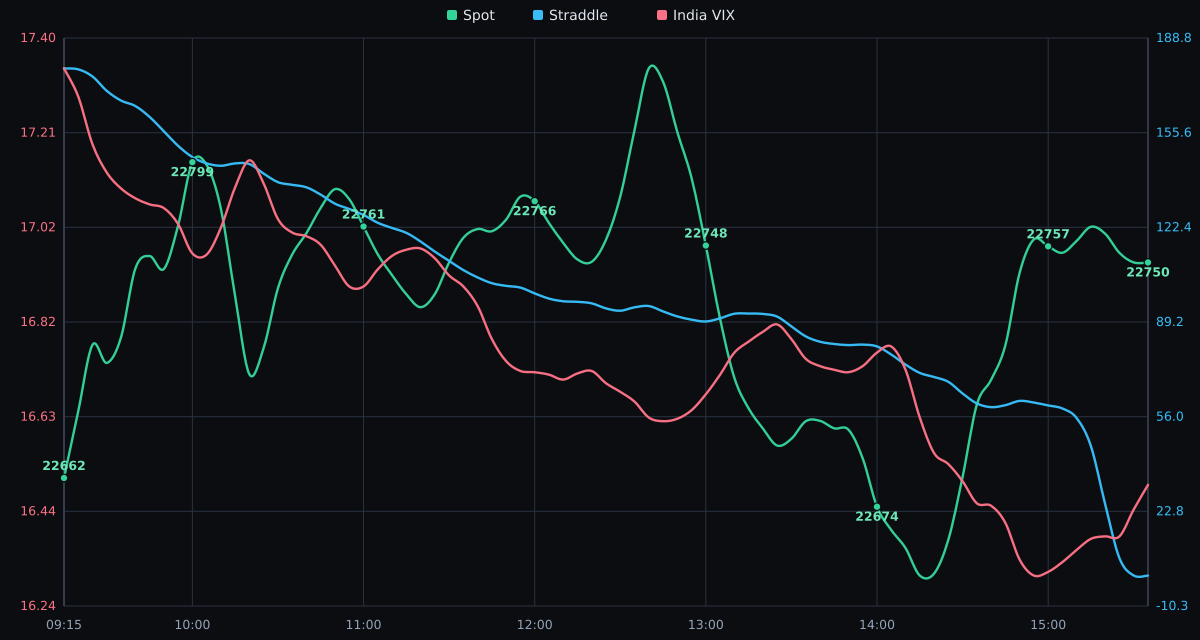This screenshot has height=640, width=1200.
Task: Click the 16.24 VIX axis value
Action: (x=38, y=606)
